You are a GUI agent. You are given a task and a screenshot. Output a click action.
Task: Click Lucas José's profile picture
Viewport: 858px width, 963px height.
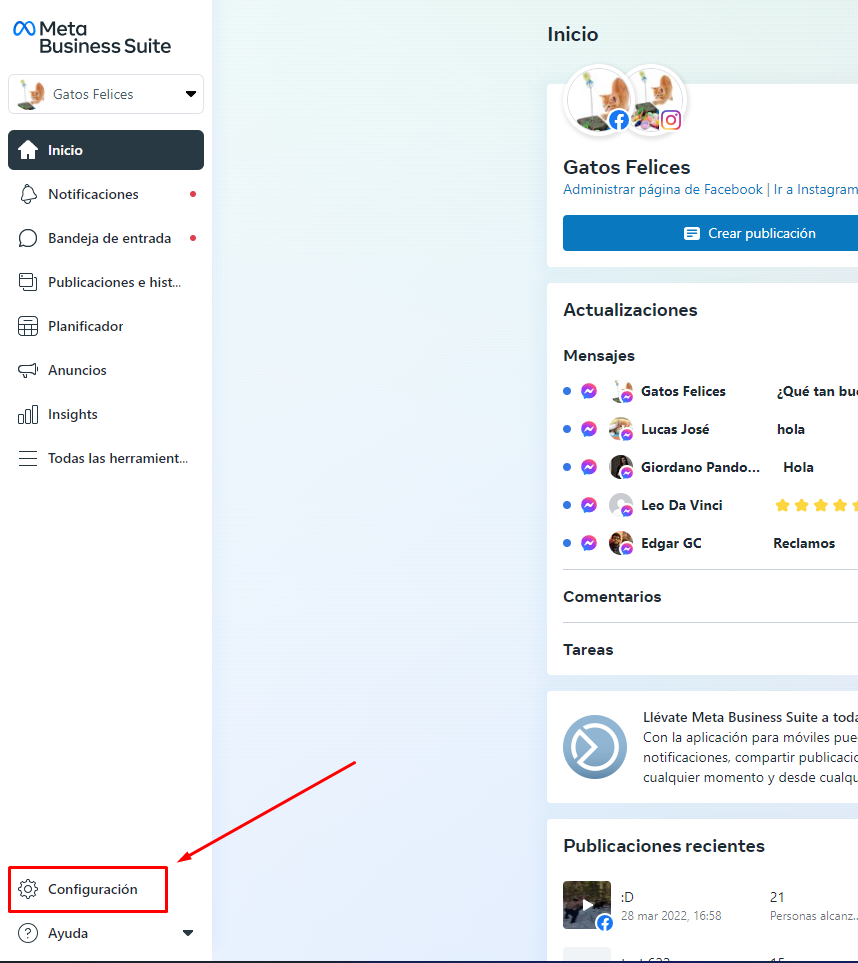pyautogui.click(x=621, y=429)
